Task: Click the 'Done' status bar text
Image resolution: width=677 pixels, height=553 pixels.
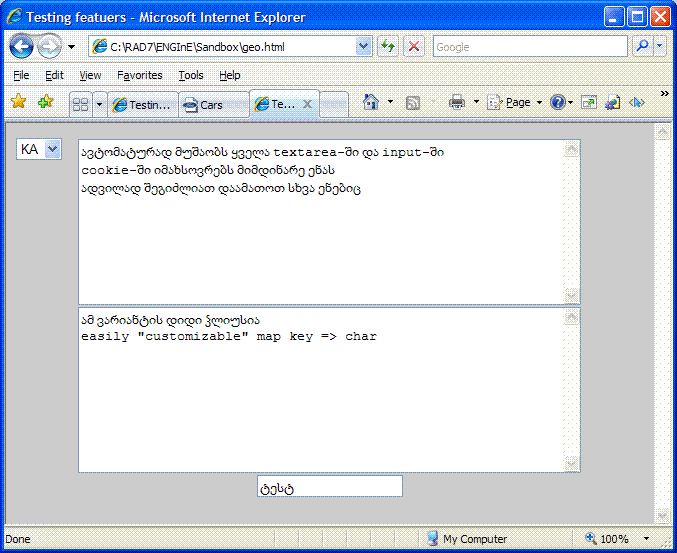Action: [18, 539]
